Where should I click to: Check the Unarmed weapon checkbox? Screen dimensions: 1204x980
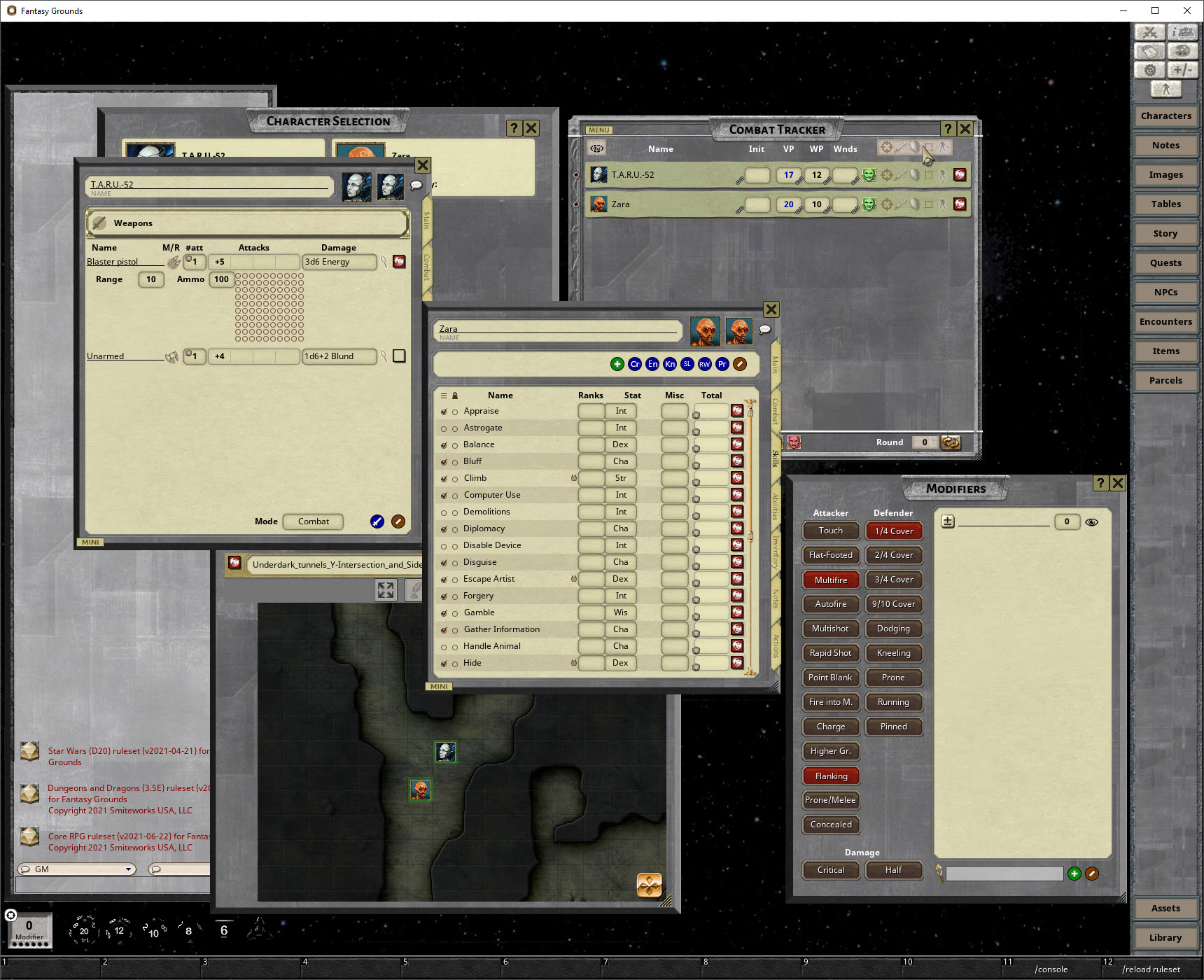point(399,356)
